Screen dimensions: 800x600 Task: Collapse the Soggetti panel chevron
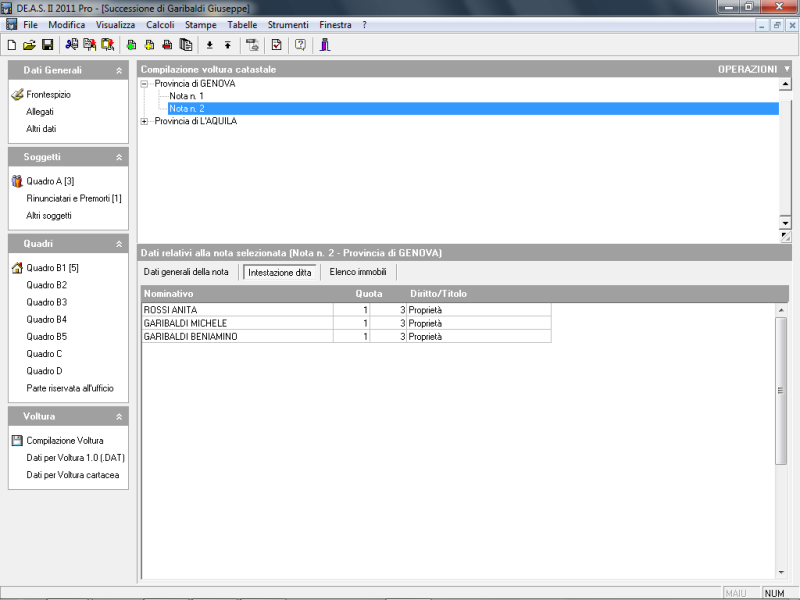pyautogui.click(x=119, y=158)
